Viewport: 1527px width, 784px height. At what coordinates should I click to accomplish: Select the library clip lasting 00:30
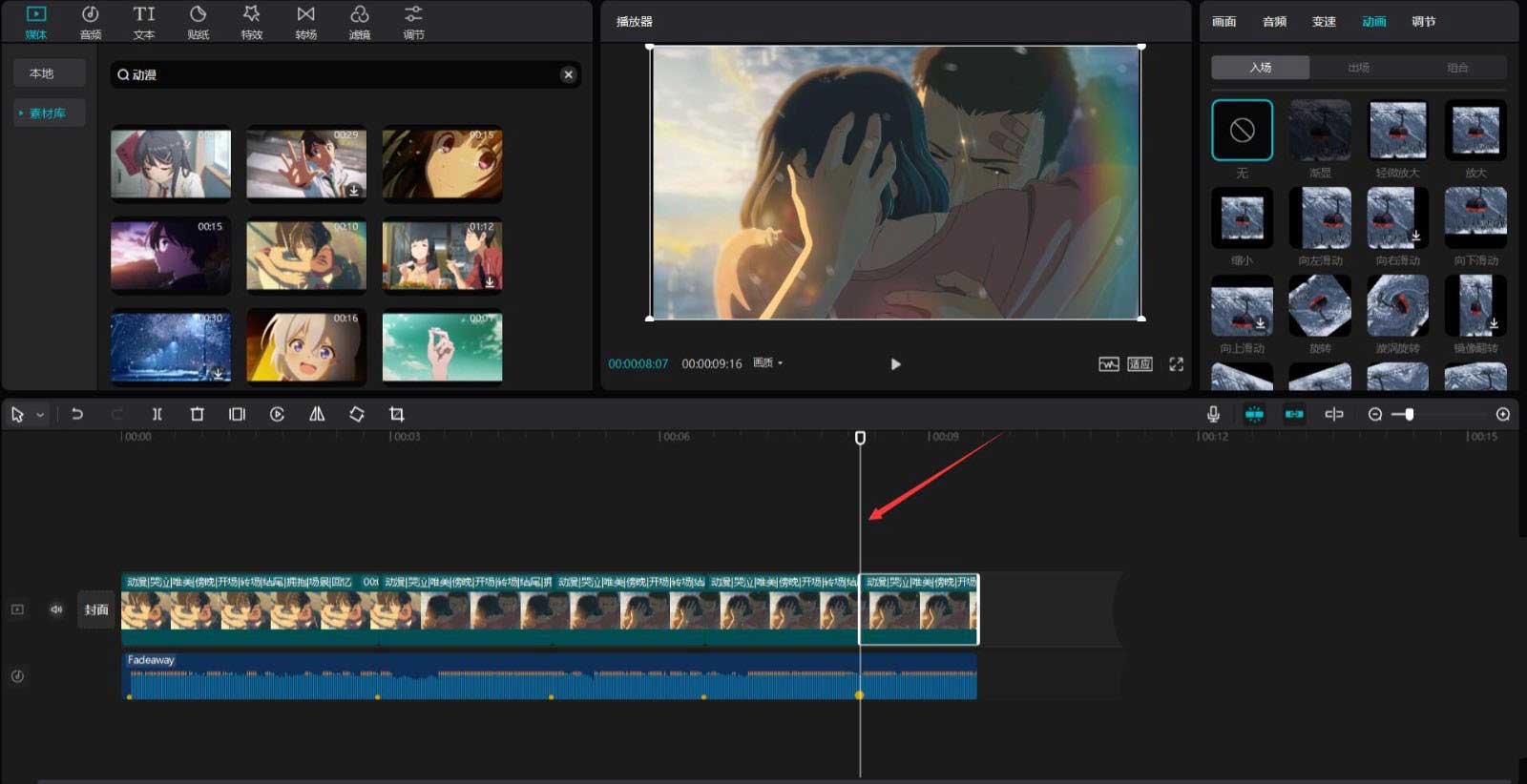pos(171,346)
